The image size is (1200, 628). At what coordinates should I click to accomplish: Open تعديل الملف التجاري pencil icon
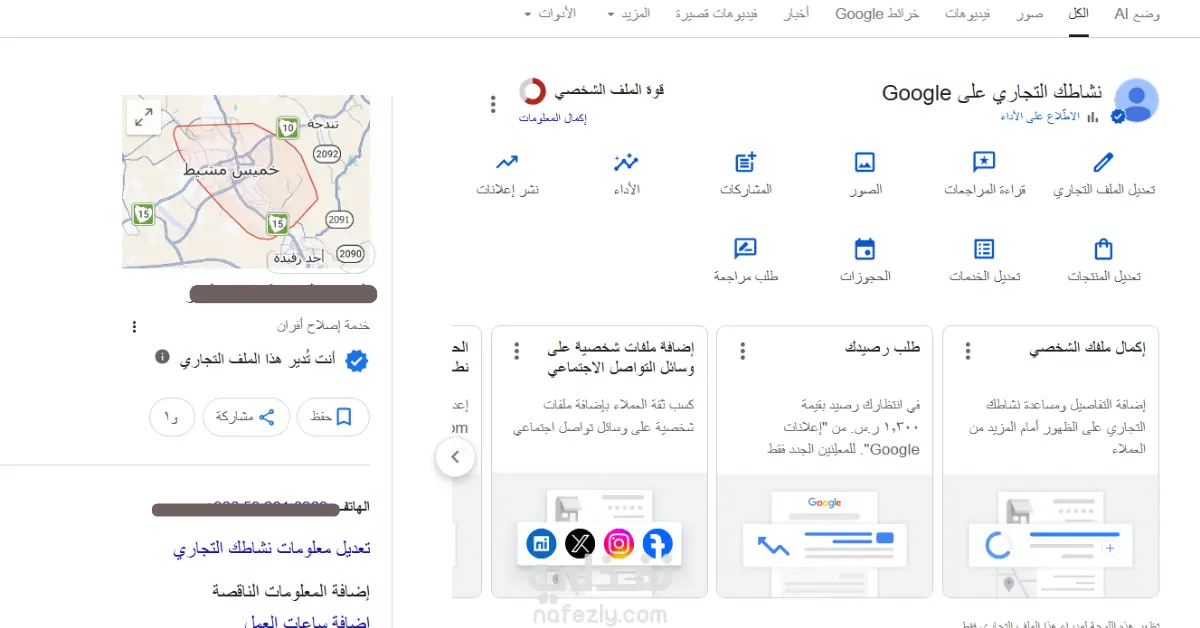tap(1103, 162)
